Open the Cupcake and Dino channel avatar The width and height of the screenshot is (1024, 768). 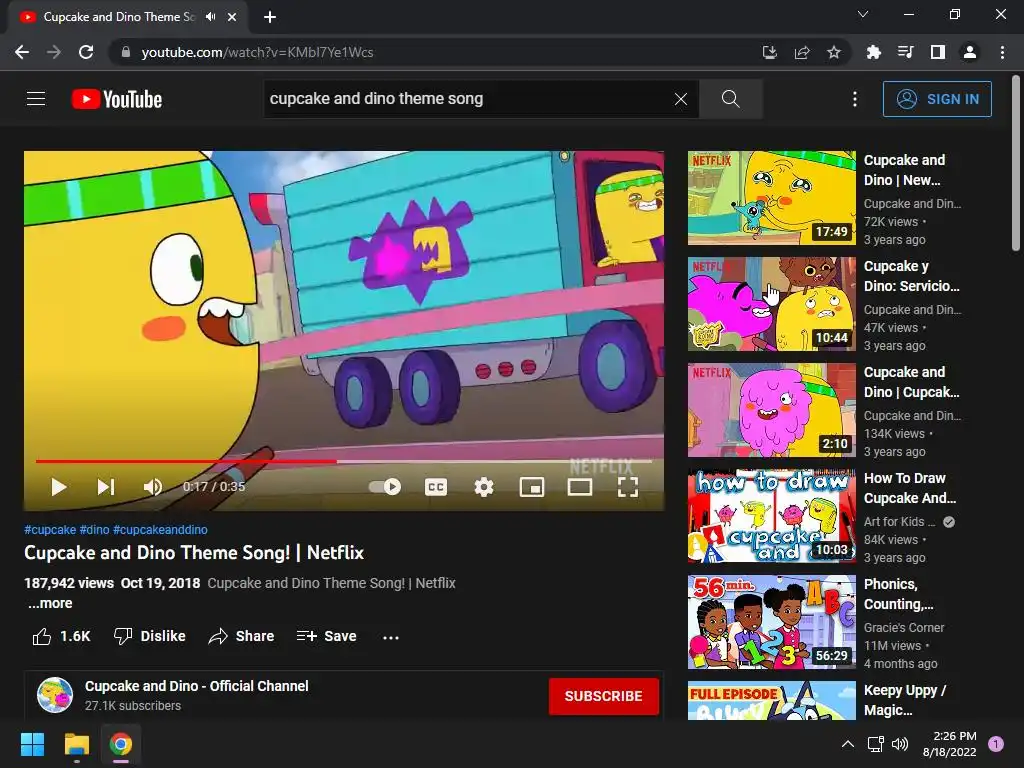pyautogui.click(x=55, y=695)
